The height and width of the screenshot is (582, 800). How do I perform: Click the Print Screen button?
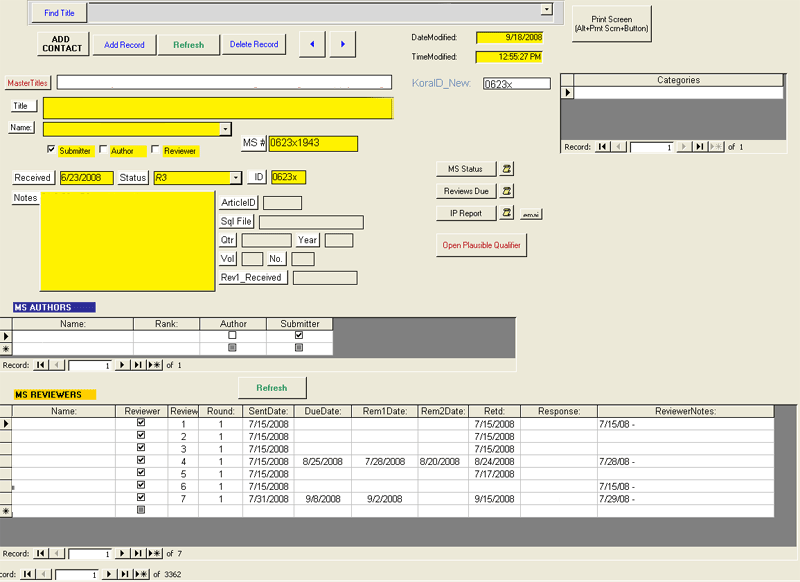click(612, 24)
